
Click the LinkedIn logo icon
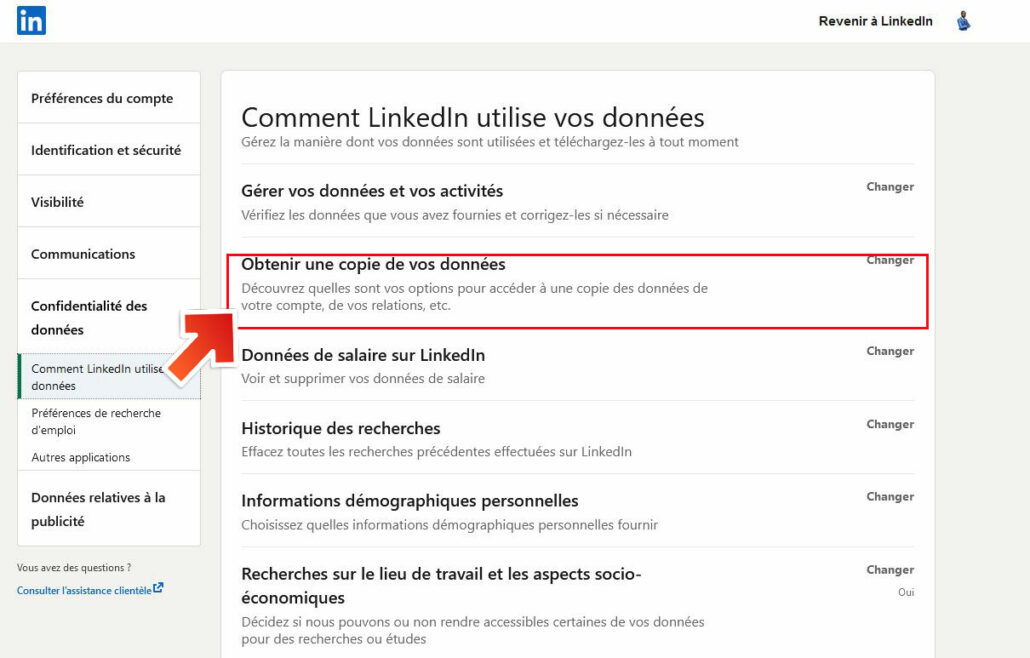click(31, 20)
